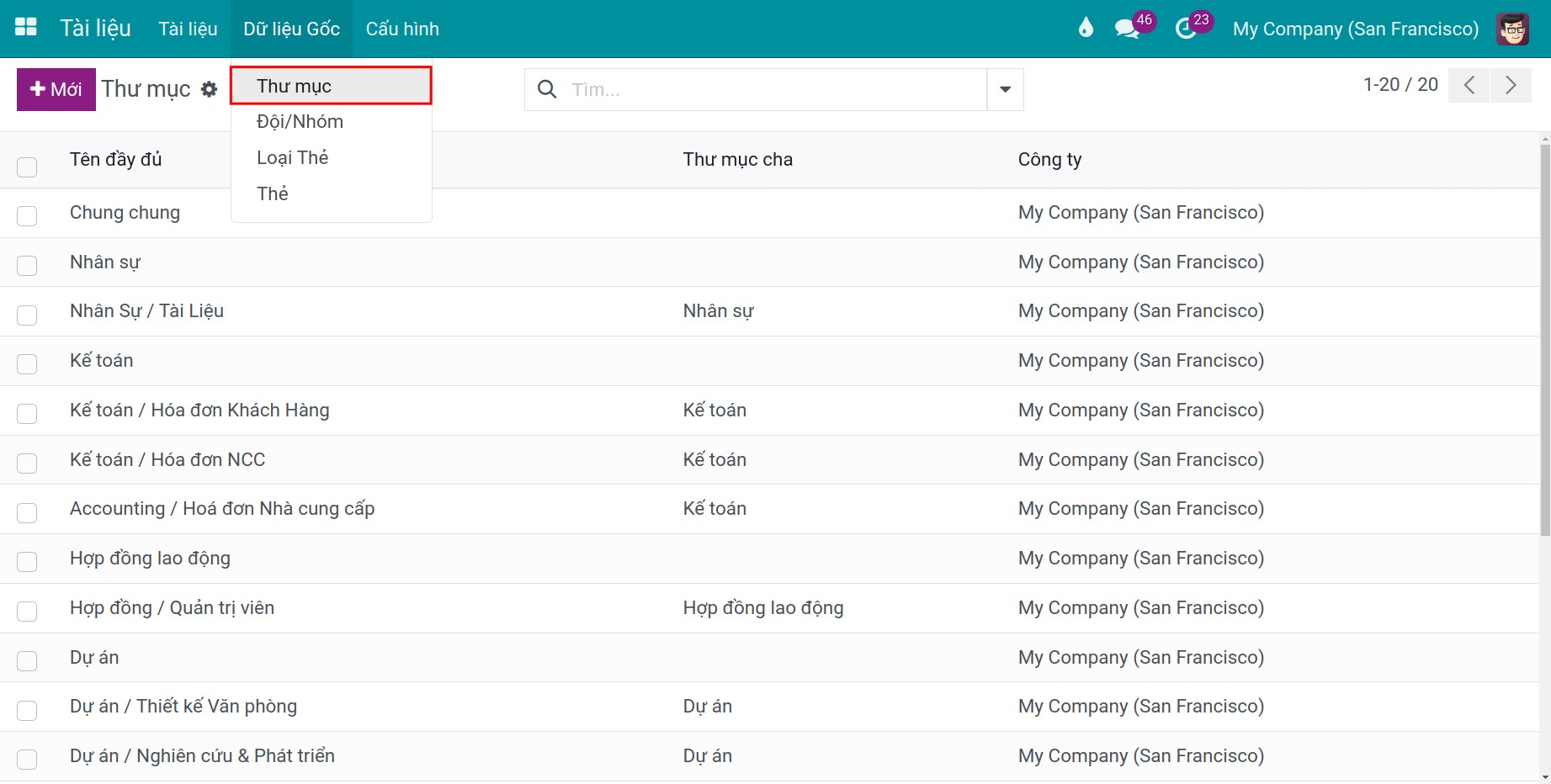The width and height of the screenshot is (1551, 784).
Task: Click into the Tìm... search field
Action: point(774,89)
